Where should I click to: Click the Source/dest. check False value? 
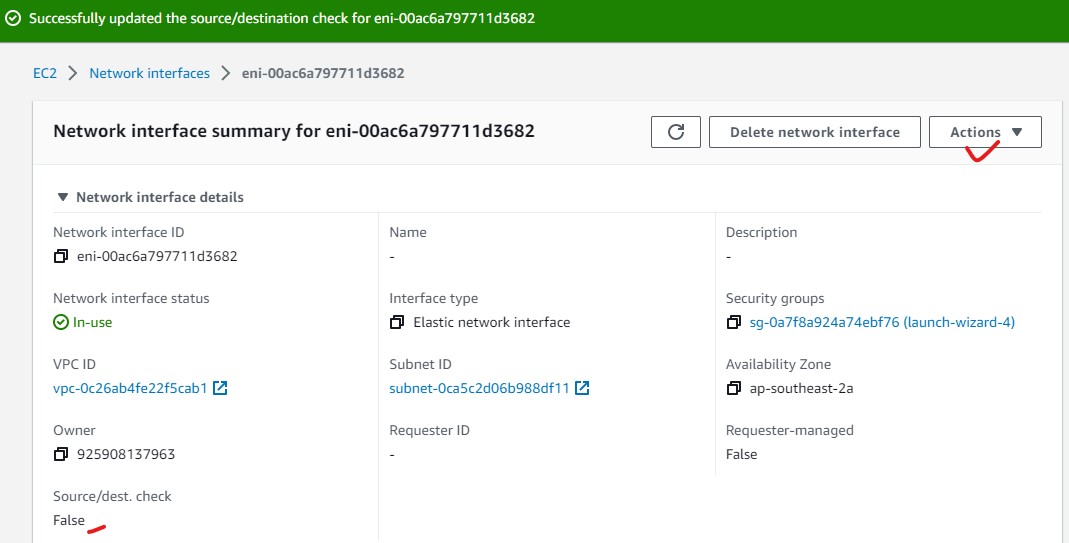pyautogui.click(x=69, y=520)
